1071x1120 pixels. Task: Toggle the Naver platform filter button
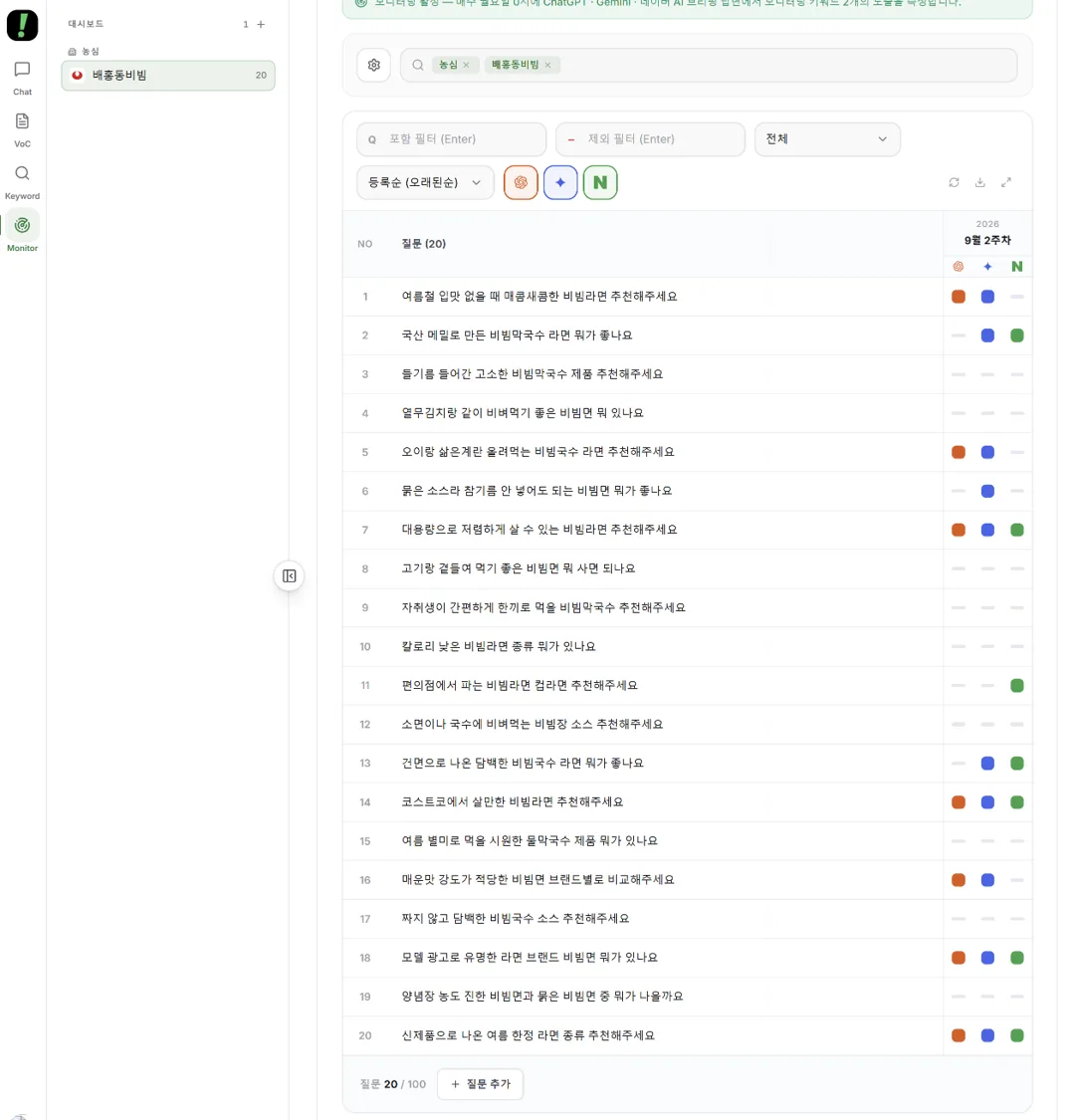click(x=600, y=182)
